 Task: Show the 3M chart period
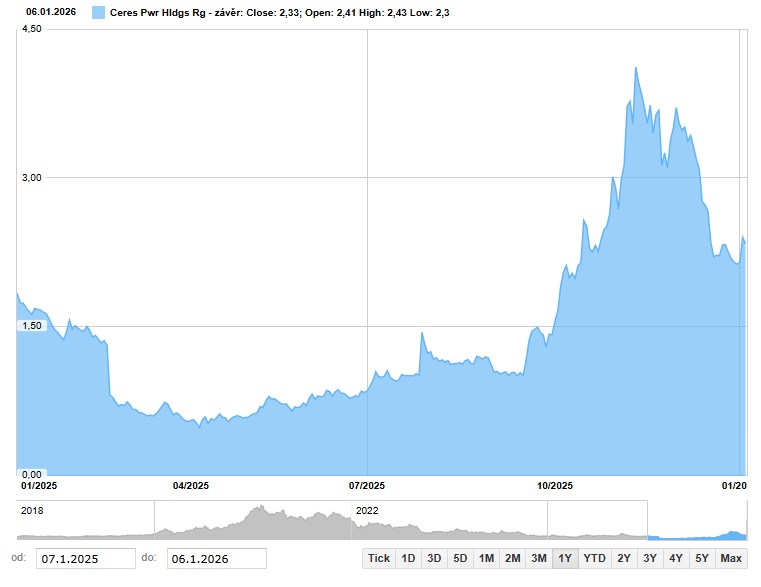538,558
